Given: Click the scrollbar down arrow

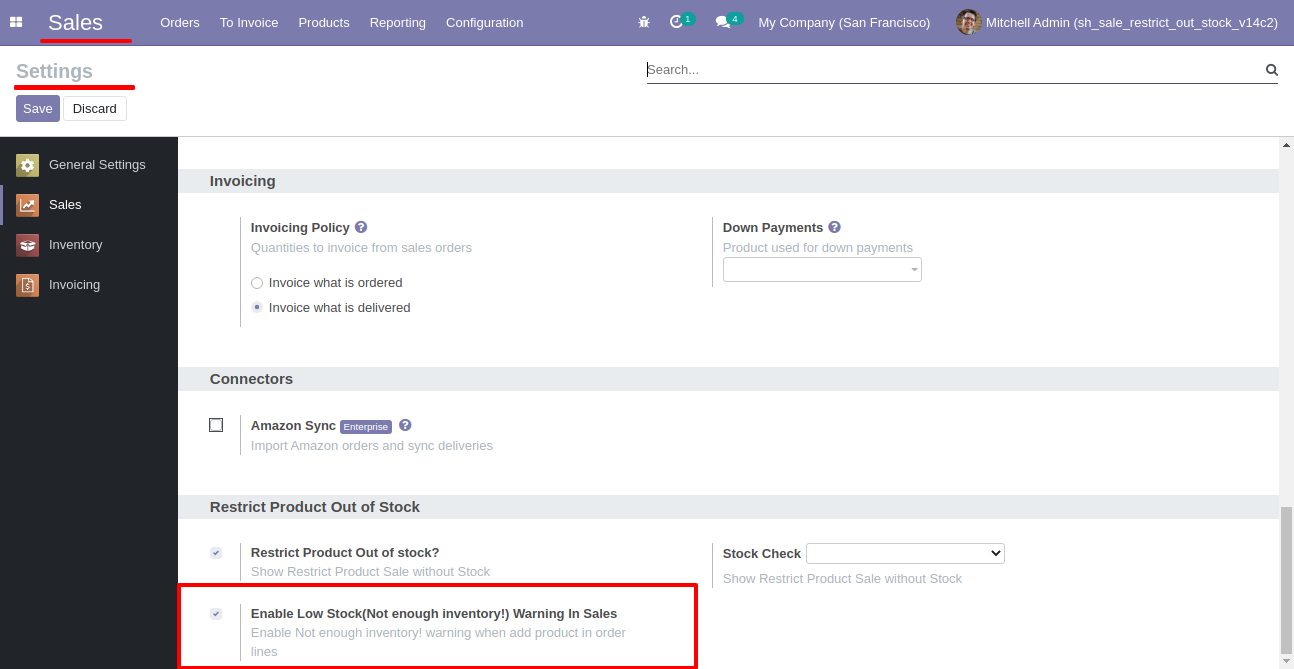Looking at the screenshot, I should pos(1287,661).
